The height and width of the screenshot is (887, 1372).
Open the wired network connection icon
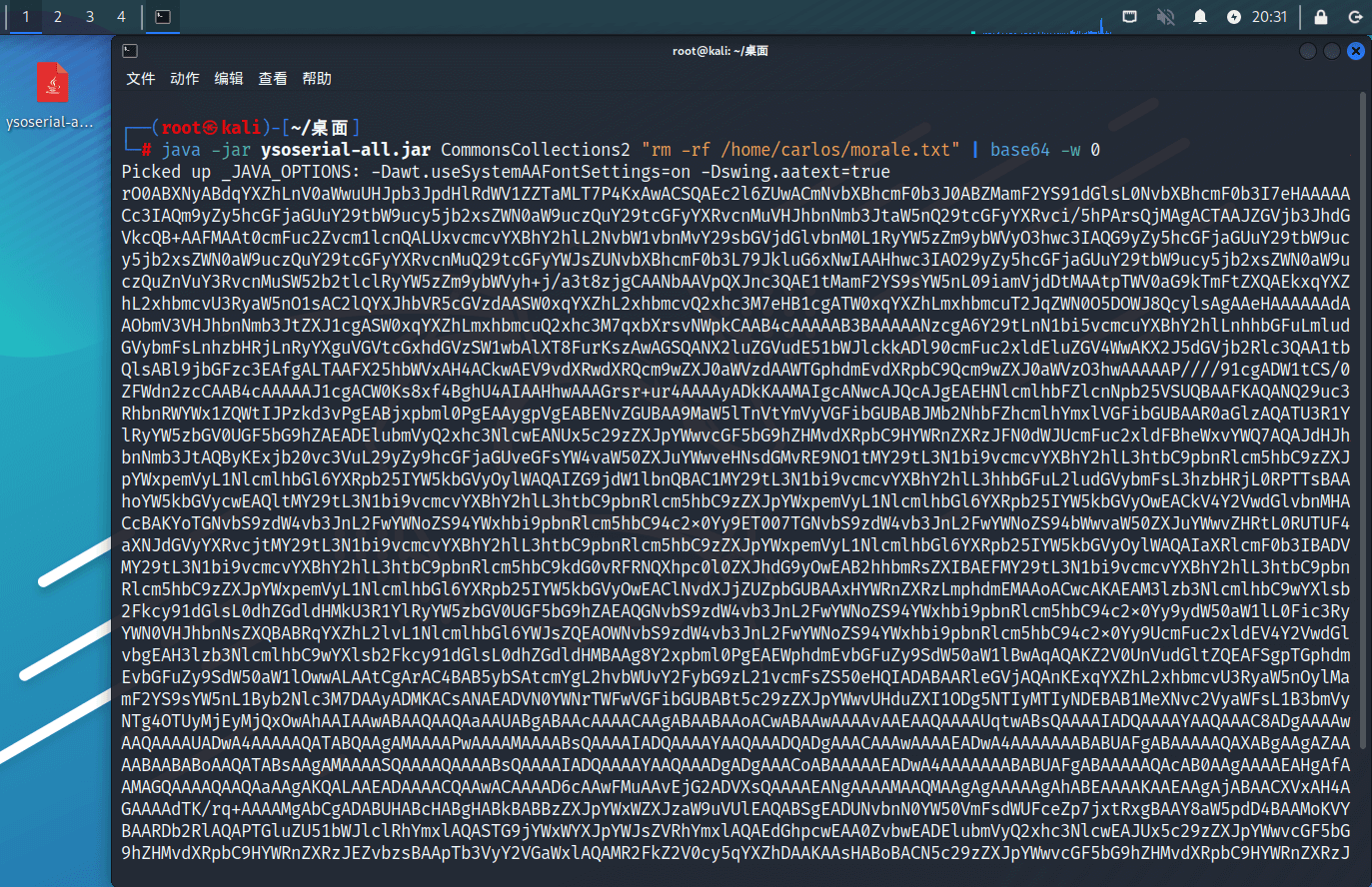tap(1130, 17)
